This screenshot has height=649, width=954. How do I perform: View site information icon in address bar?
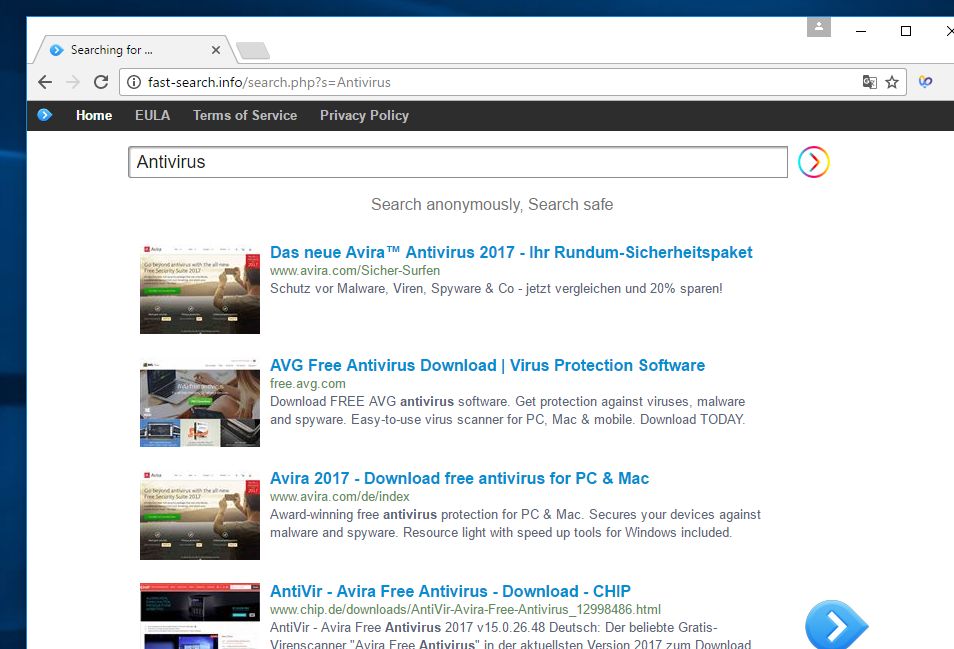134,82
